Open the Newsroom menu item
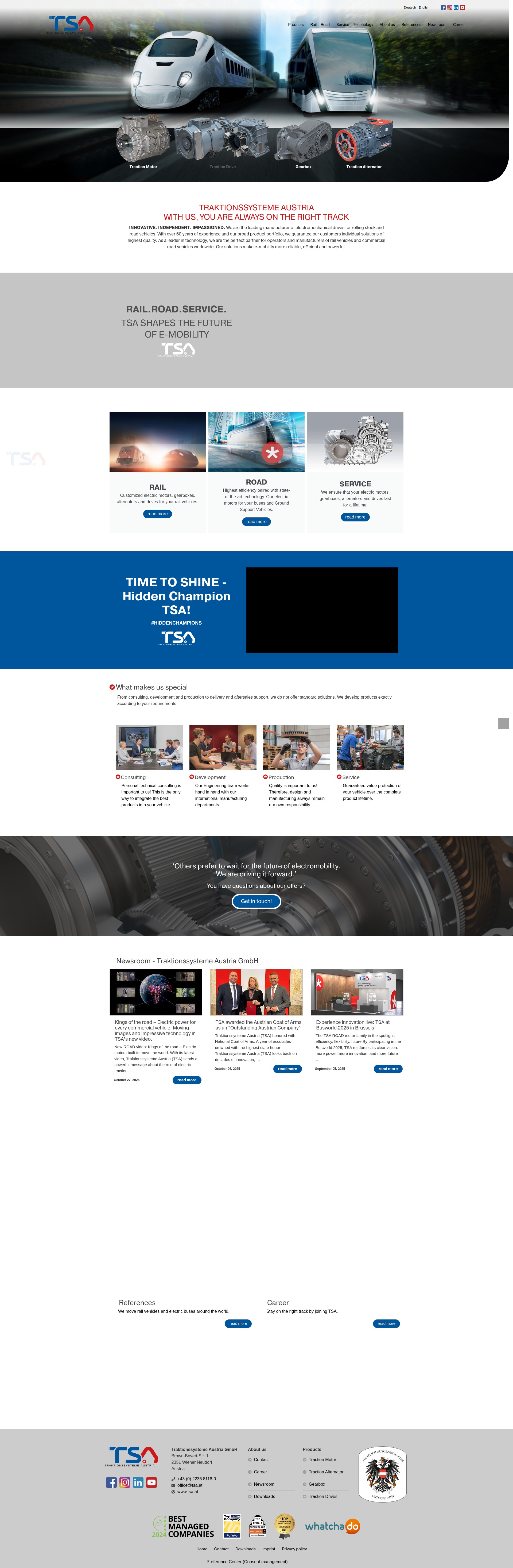Image resolution: width=513 pixels, height=1568 pixels. pos(437,24)
